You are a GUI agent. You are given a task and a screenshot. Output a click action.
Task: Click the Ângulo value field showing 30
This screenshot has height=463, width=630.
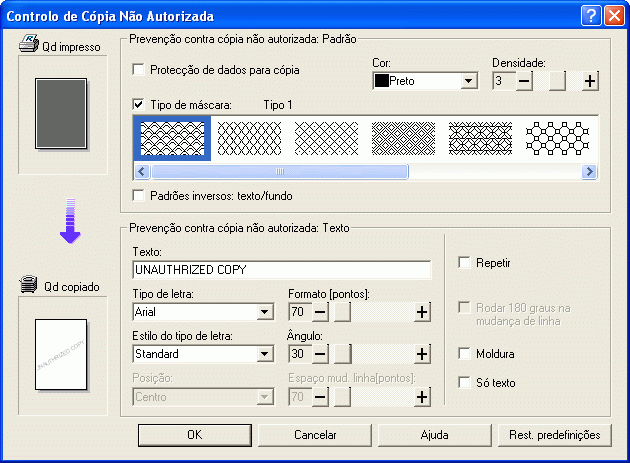point(300,354)
